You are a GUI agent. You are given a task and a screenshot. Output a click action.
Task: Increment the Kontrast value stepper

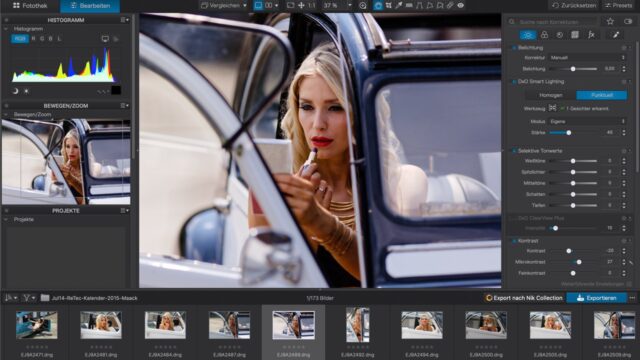(624, 249)
